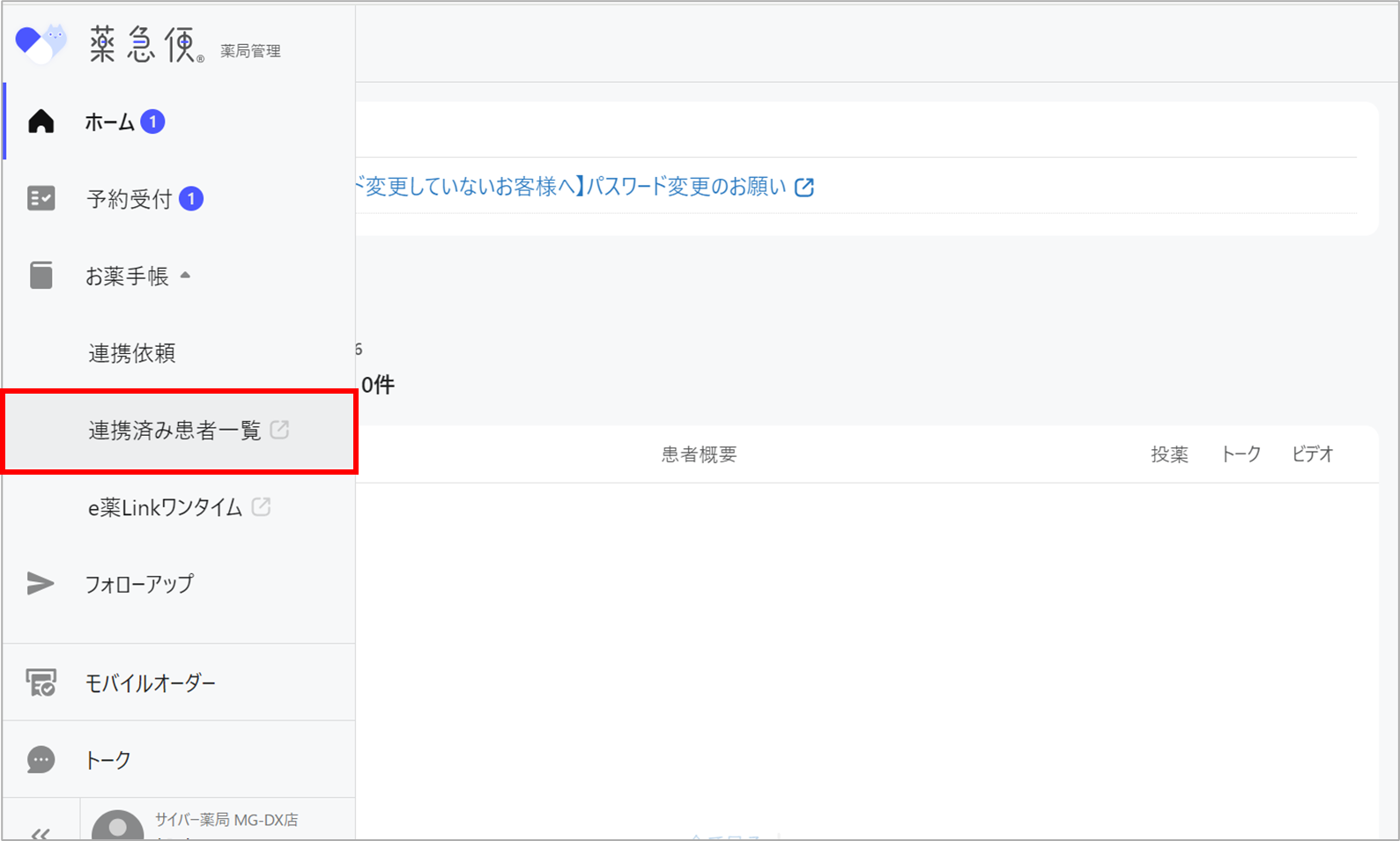Click the トーク speech bubble icon

[x=41, y=759]
